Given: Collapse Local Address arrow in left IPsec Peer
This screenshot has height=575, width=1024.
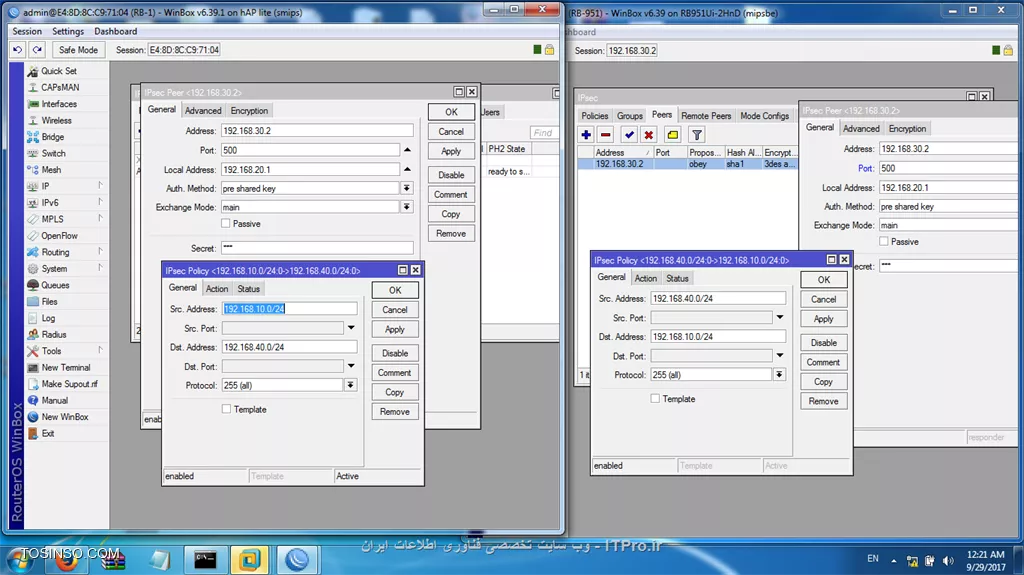Looking at the screenshot, I should point(407,169).
